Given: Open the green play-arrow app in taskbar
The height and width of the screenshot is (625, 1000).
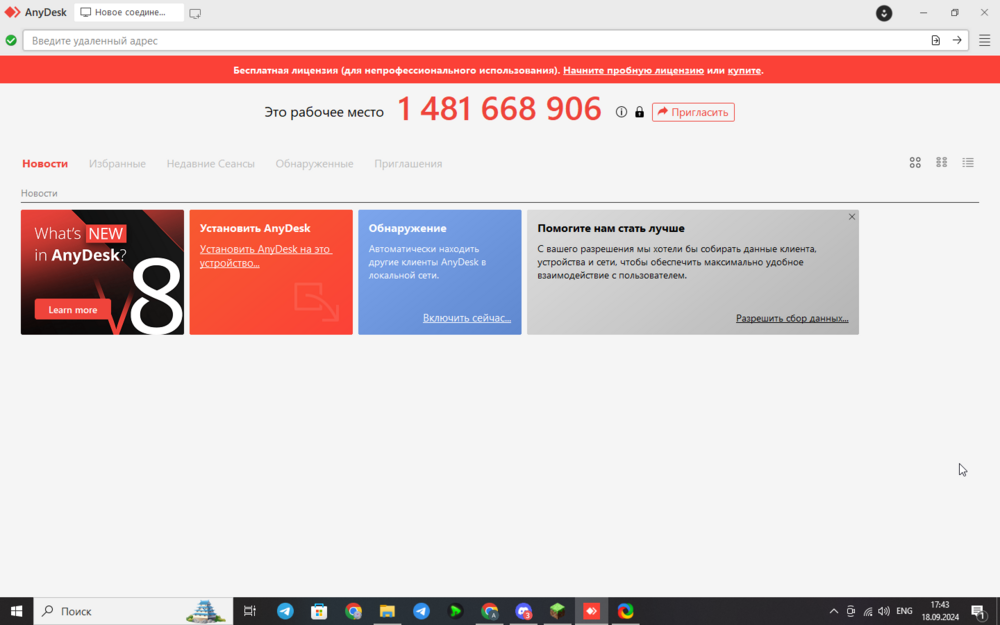Looking at the screenshot, I should (x=455, y=611).
